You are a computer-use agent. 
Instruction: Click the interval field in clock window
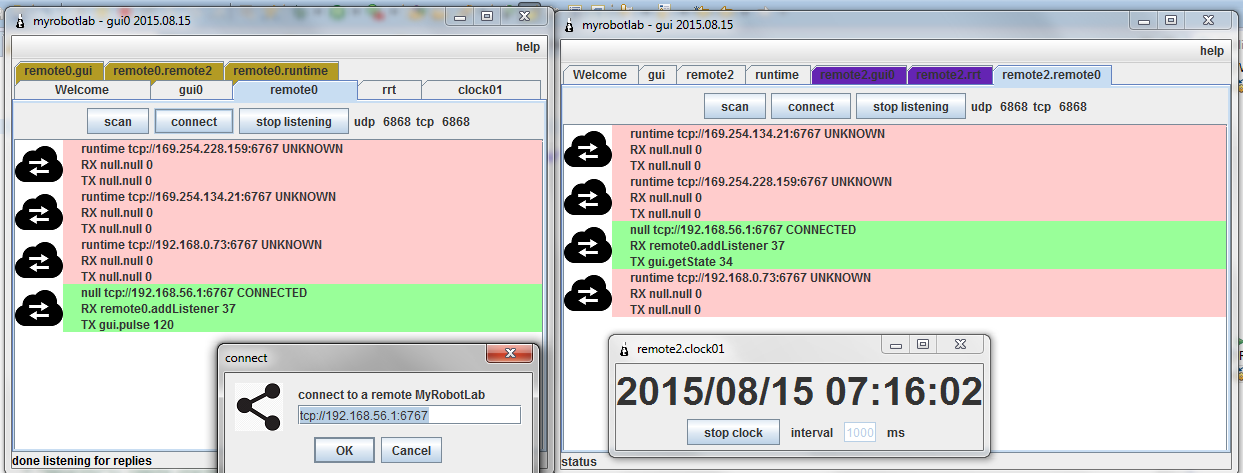point(860,433)
